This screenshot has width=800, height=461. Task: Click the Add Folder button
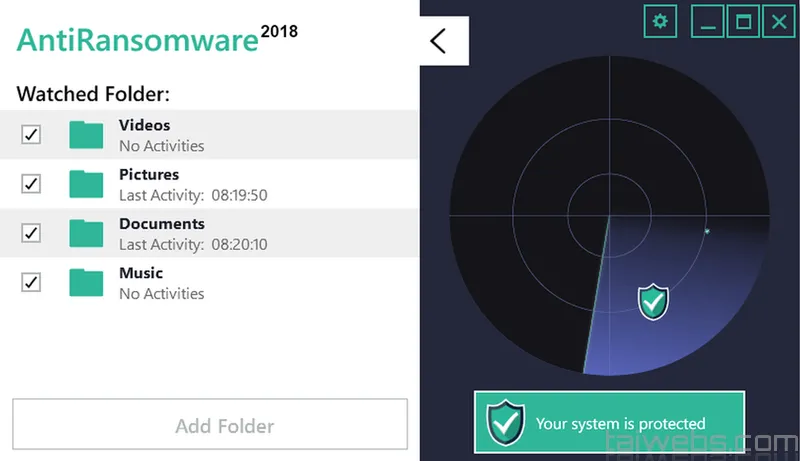pos(210,424)
